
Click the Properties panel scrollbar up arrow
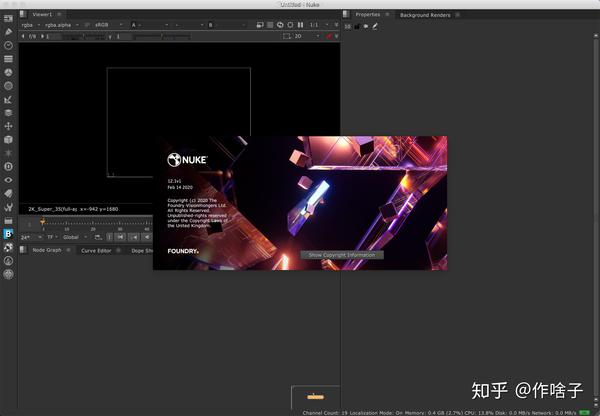tap(596, 35)
